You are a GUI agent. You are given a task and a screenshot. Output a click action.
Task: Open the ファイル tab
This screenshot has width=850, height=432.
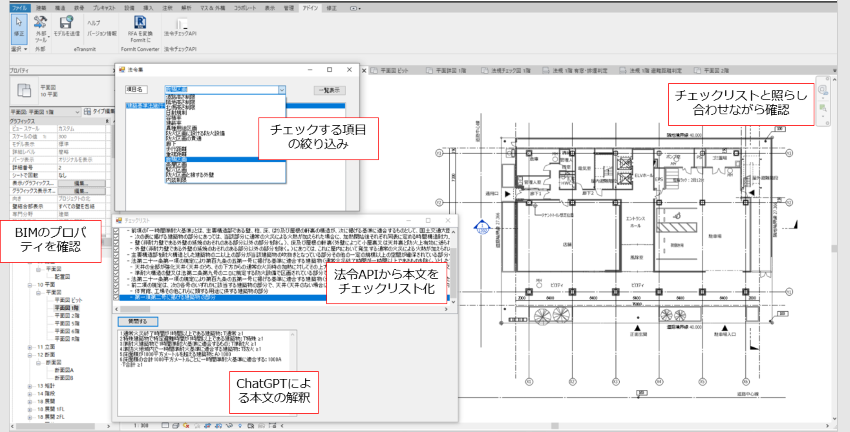(x=20, y=8)
